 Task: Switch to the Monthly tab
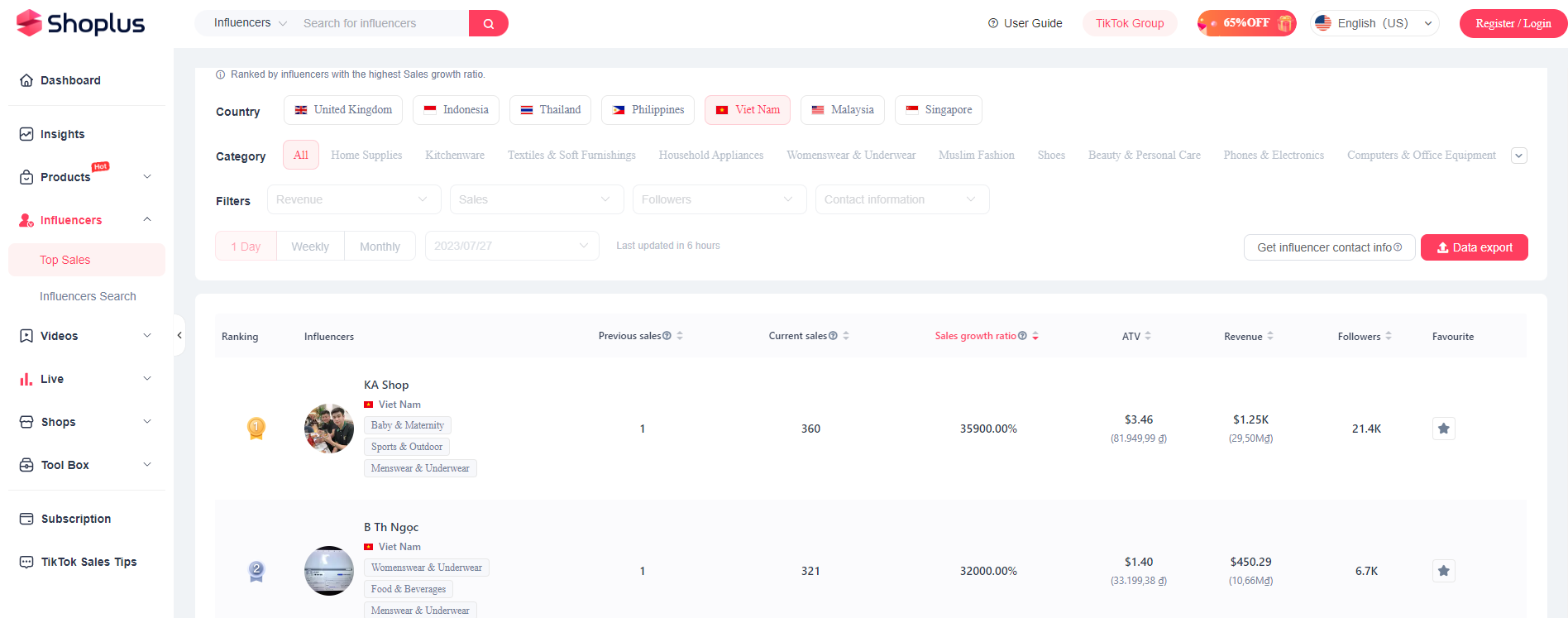pyautogui.click(x=380, y=247)
